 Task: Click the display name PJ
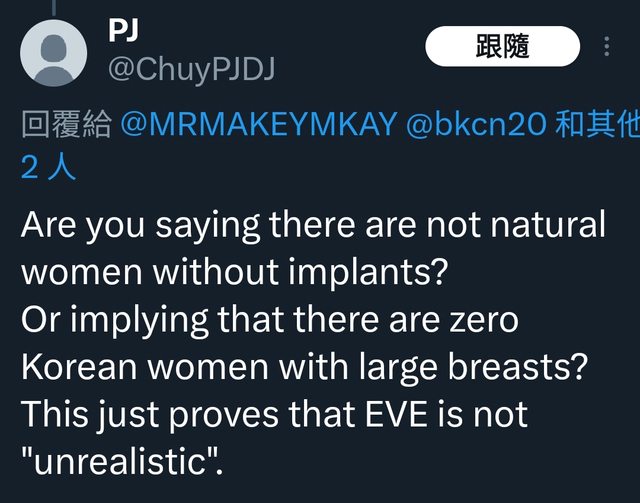123,30
